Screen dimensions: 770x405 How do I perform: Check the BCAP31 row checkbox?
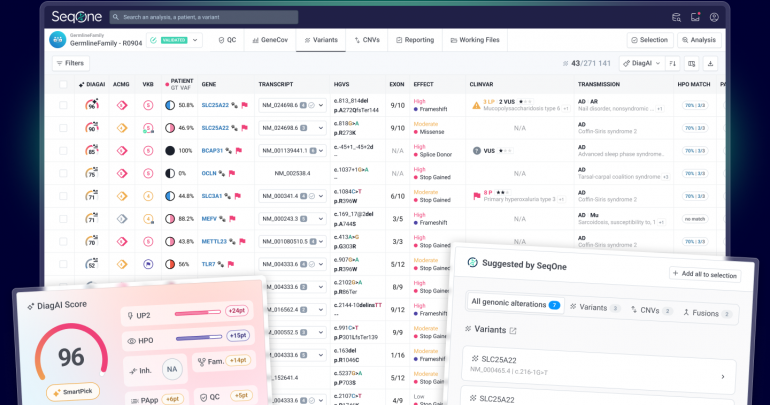pyautogui.click(x=63, y=151)
